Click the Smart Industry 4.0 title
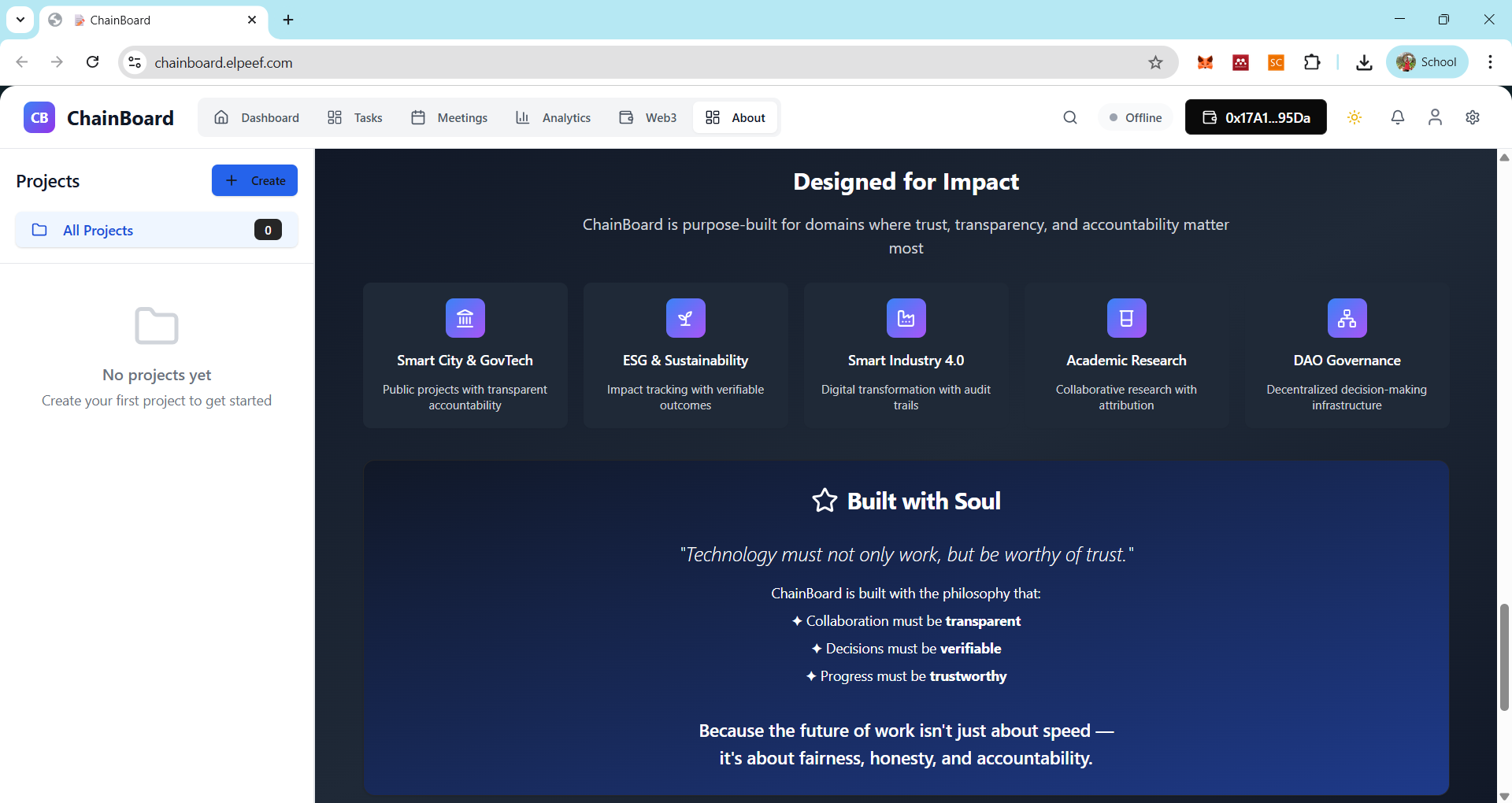The width and height of the screenshot is (1512, 803). [x=906, y=361]
